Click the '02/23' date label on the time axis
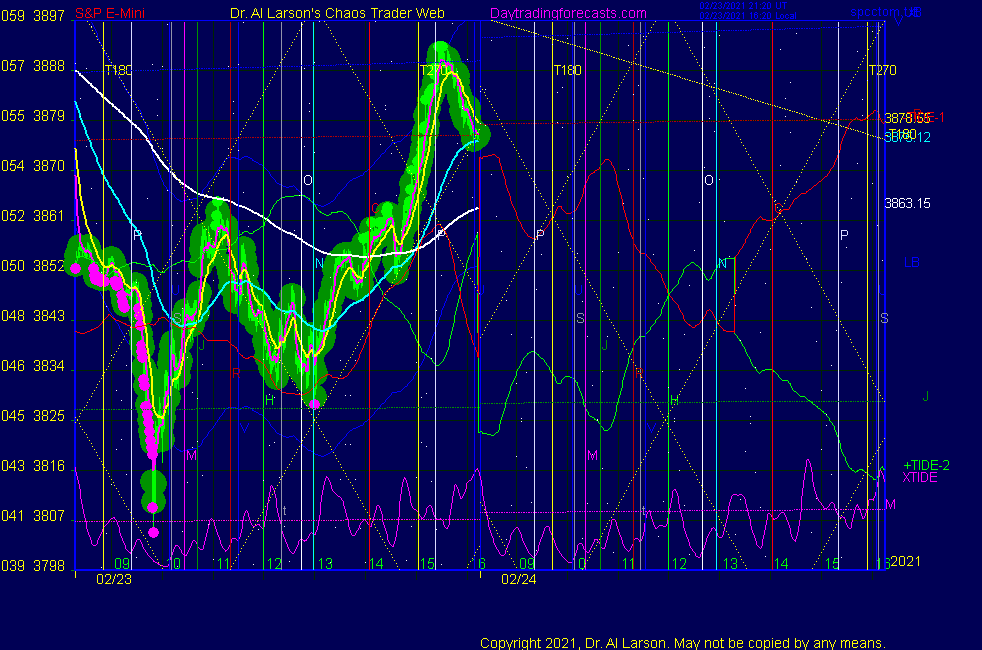The height and width of the screenshot is (650, 982). [x=114, y=579]
